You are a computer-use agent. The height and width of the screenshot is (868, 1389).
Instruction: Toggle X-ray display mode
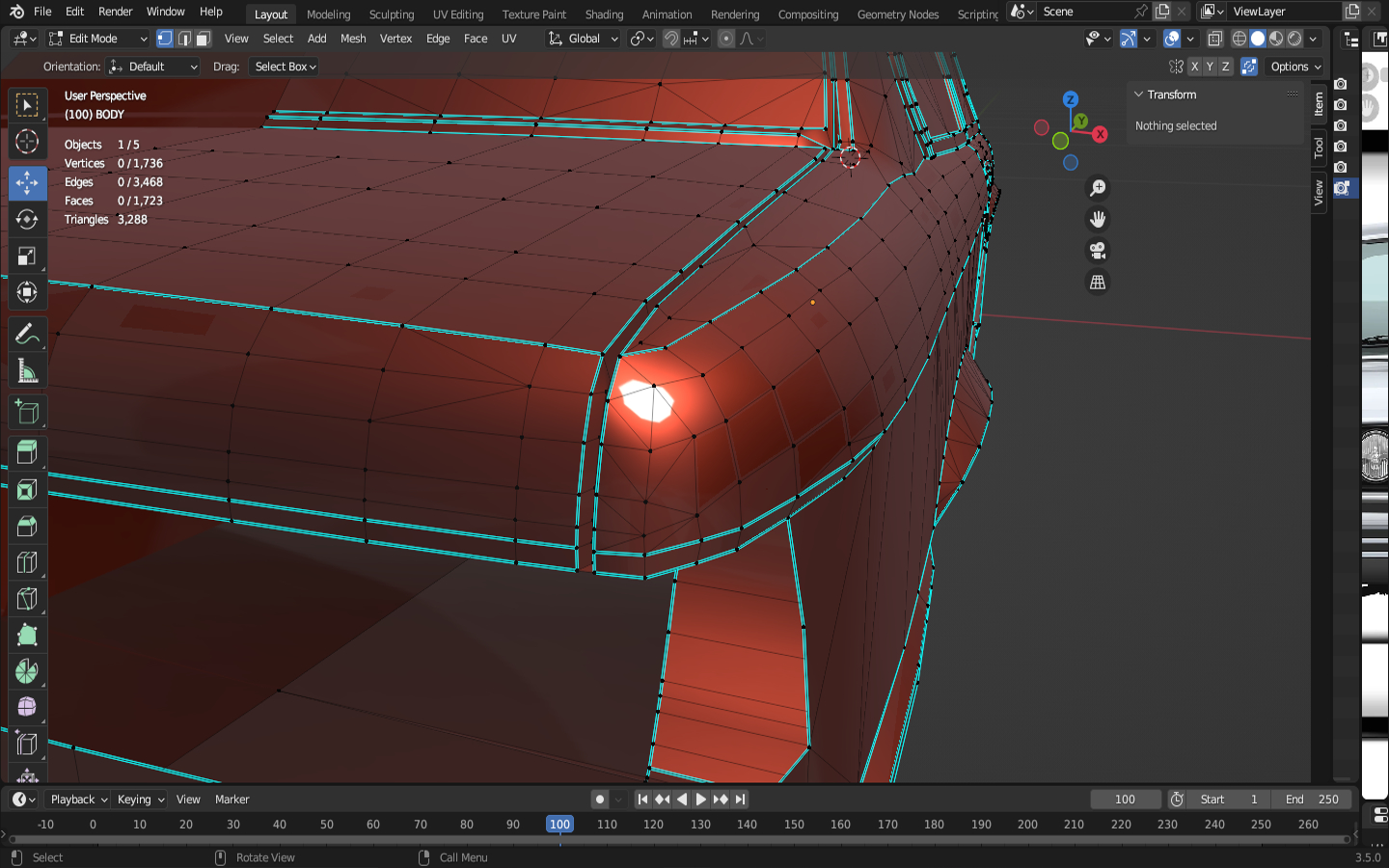(1215, 39)
